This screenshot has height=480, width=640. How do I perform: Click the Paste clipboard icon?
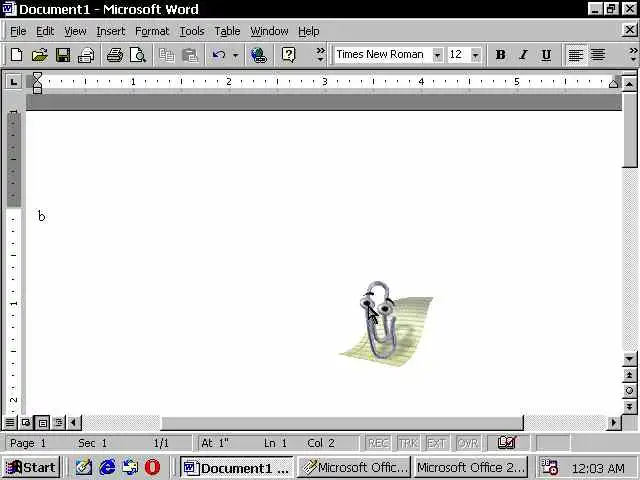pyautogui.click(x=190, y=55)
